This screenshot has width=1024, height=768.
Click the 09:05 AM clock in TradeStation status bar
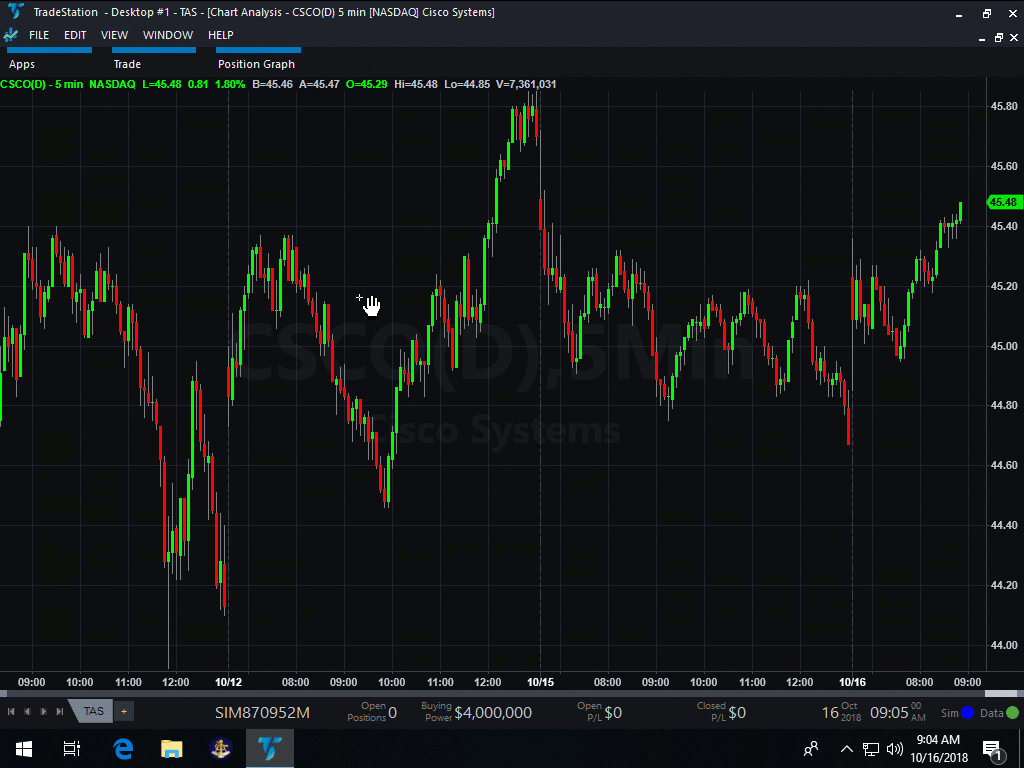pyautogui.click(x=898, y=712)
